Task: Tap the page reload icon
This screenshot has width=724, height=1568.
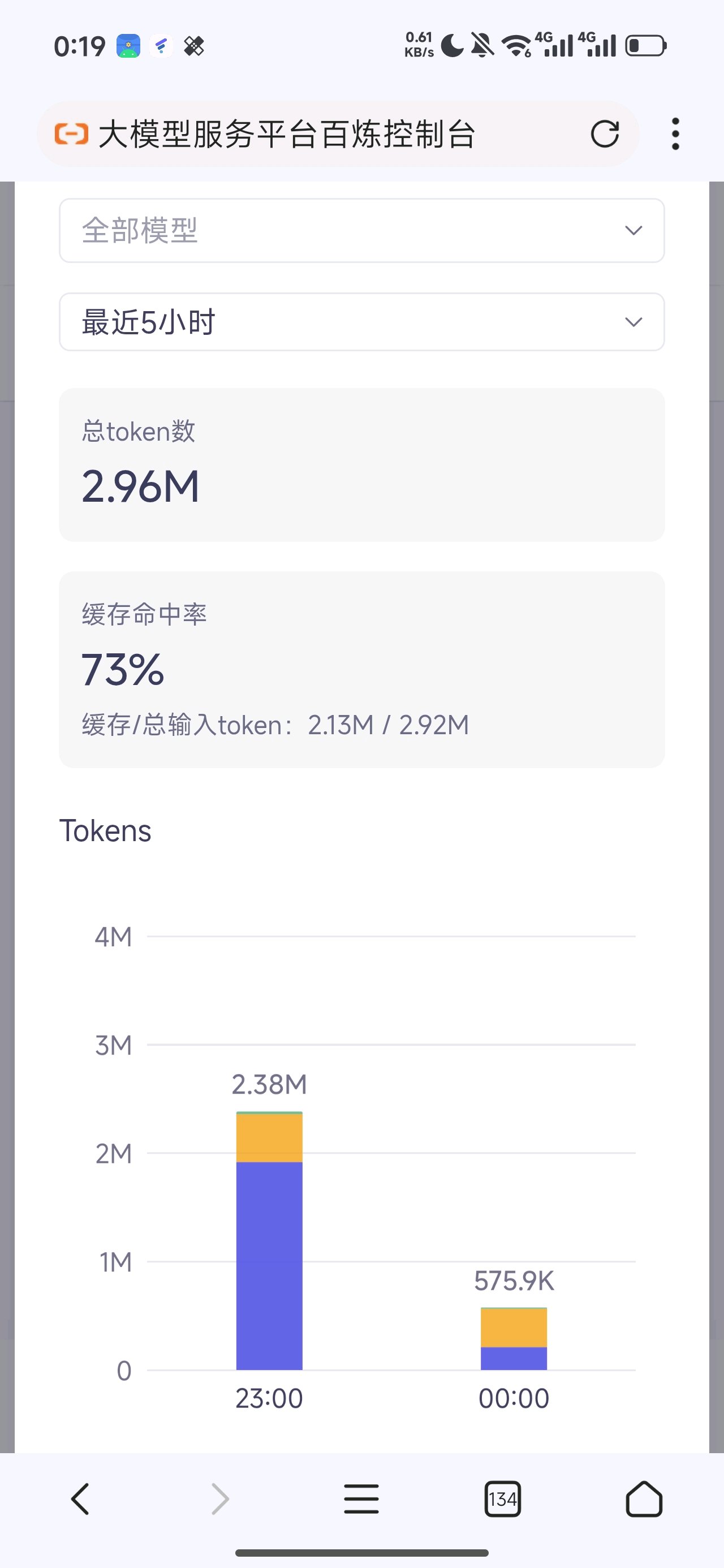Action: click(605, 134)
